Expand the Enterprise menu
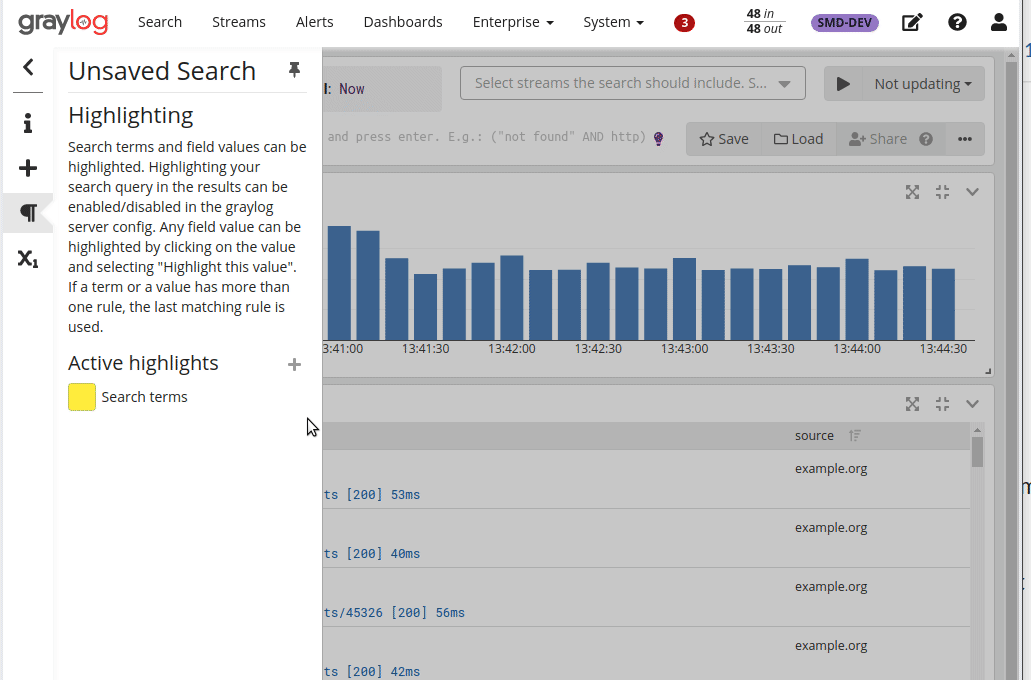The height and width of the screenshot is (680, 1031). tap(513, 22)
